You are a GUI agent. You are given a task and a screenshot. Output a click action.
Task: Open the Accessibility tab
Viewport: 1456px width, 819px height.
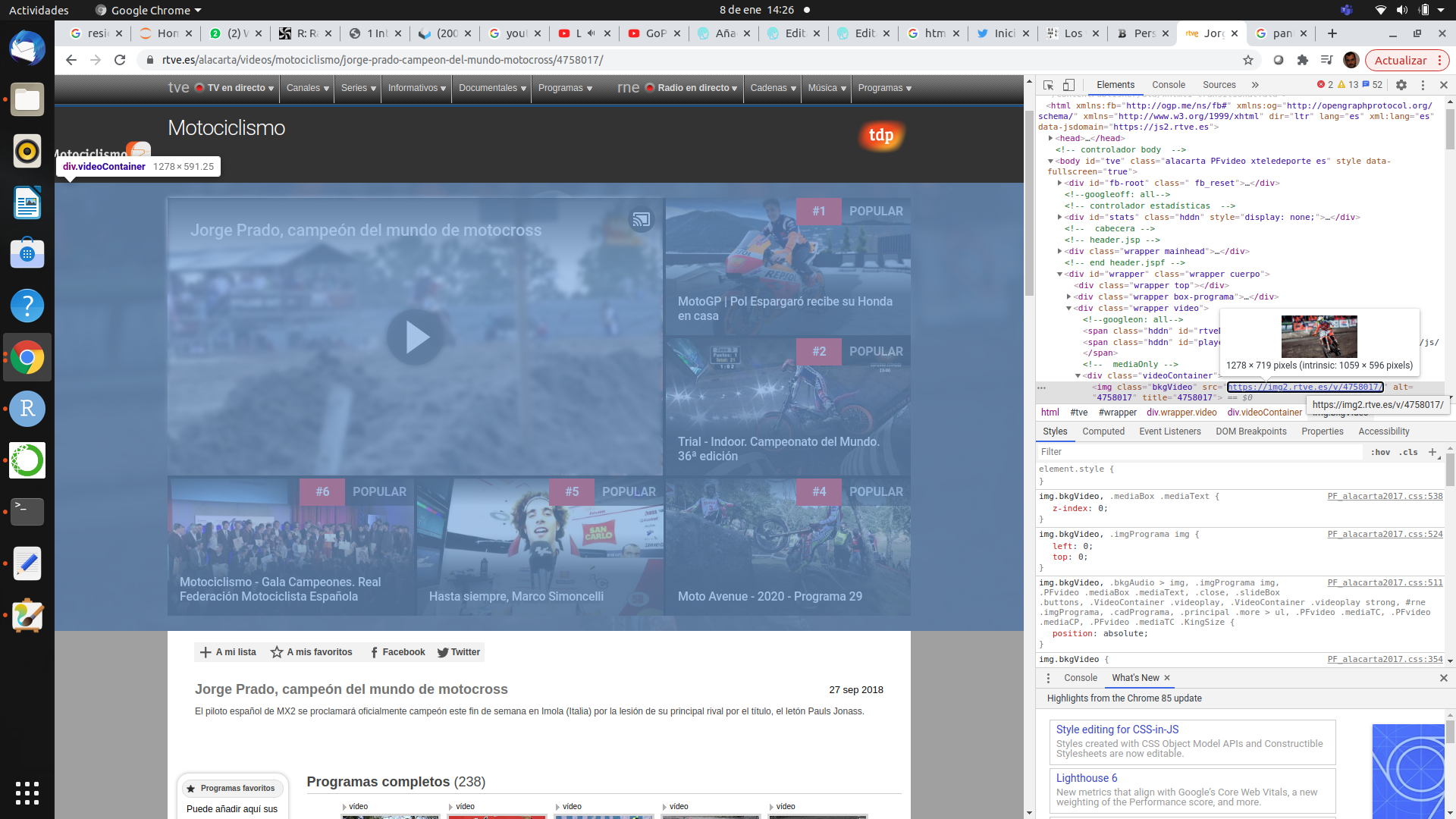pyautogui.click(x=1384, y=431)
